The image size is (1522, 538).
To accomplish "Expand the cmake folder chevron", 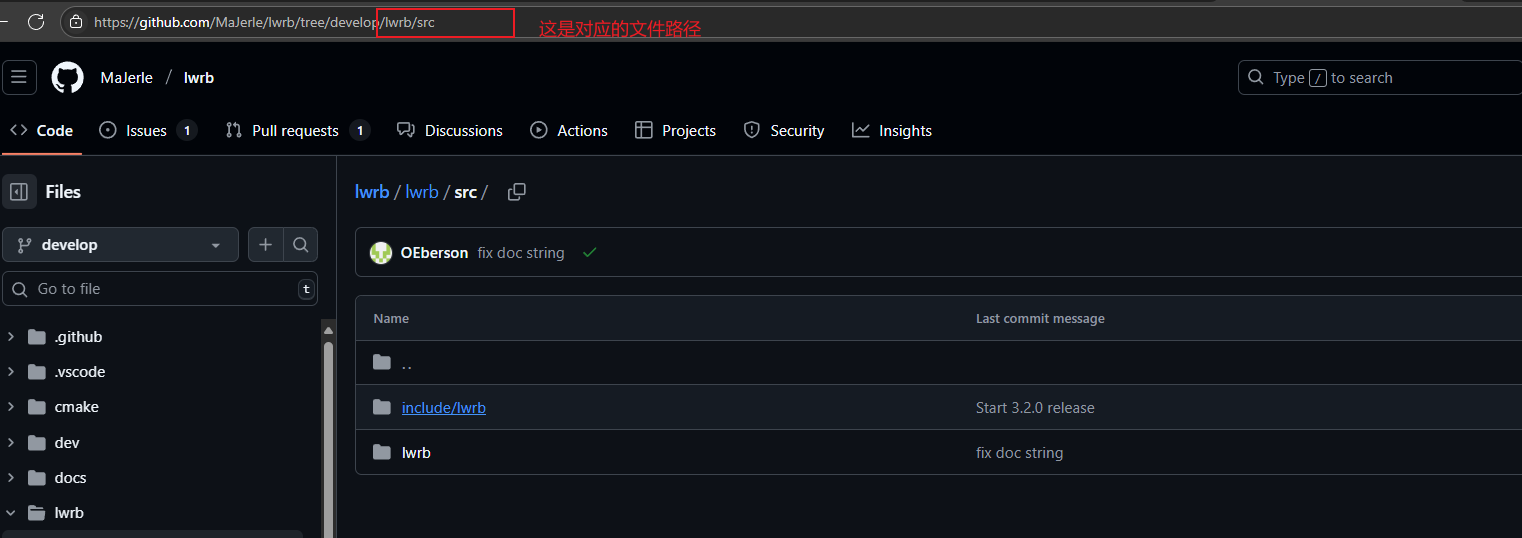I will (x=11, y=407).
